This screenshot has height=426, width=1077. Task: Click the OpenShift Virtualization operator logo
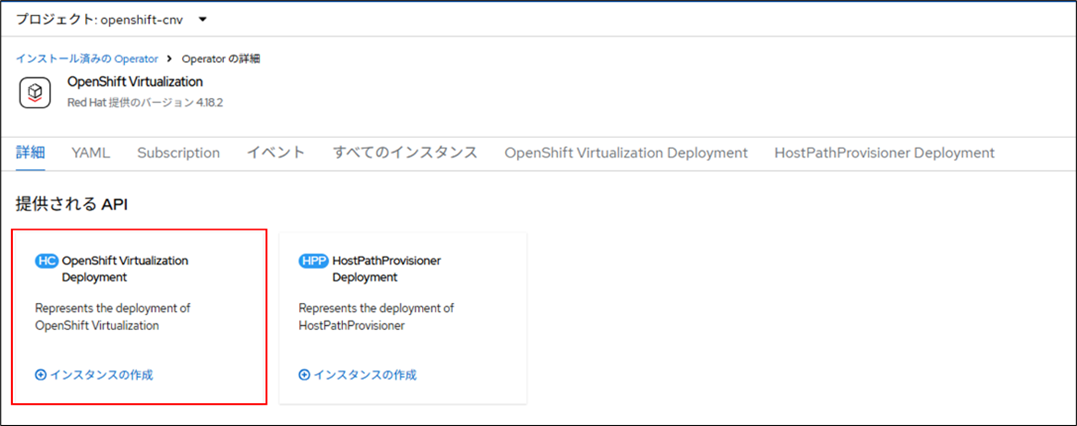click(35, 92)
